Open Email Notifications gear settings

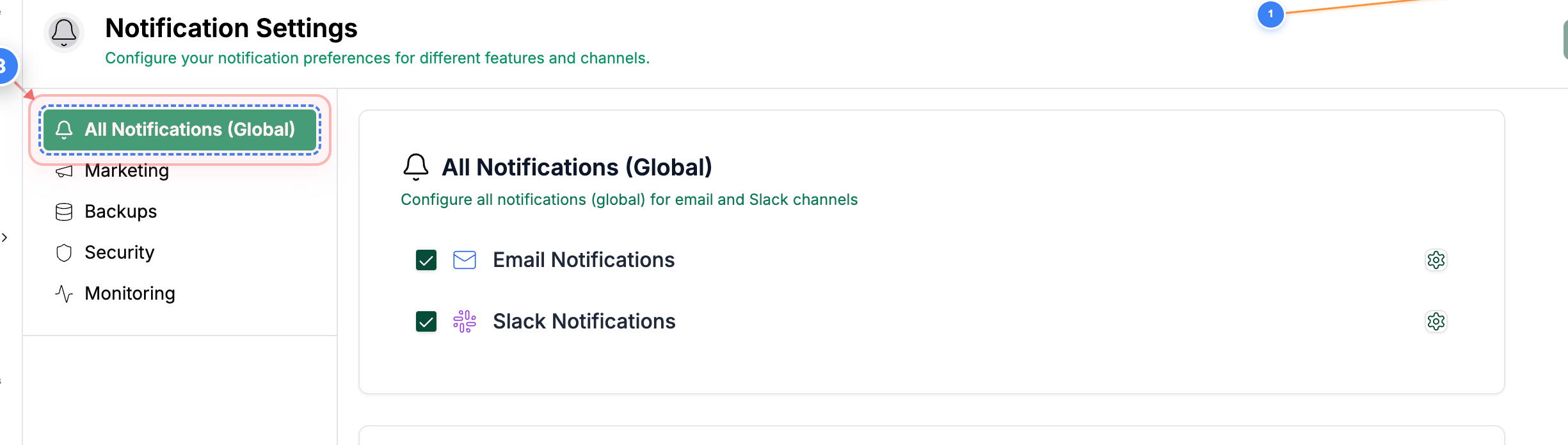click(x=1436, y=260)
